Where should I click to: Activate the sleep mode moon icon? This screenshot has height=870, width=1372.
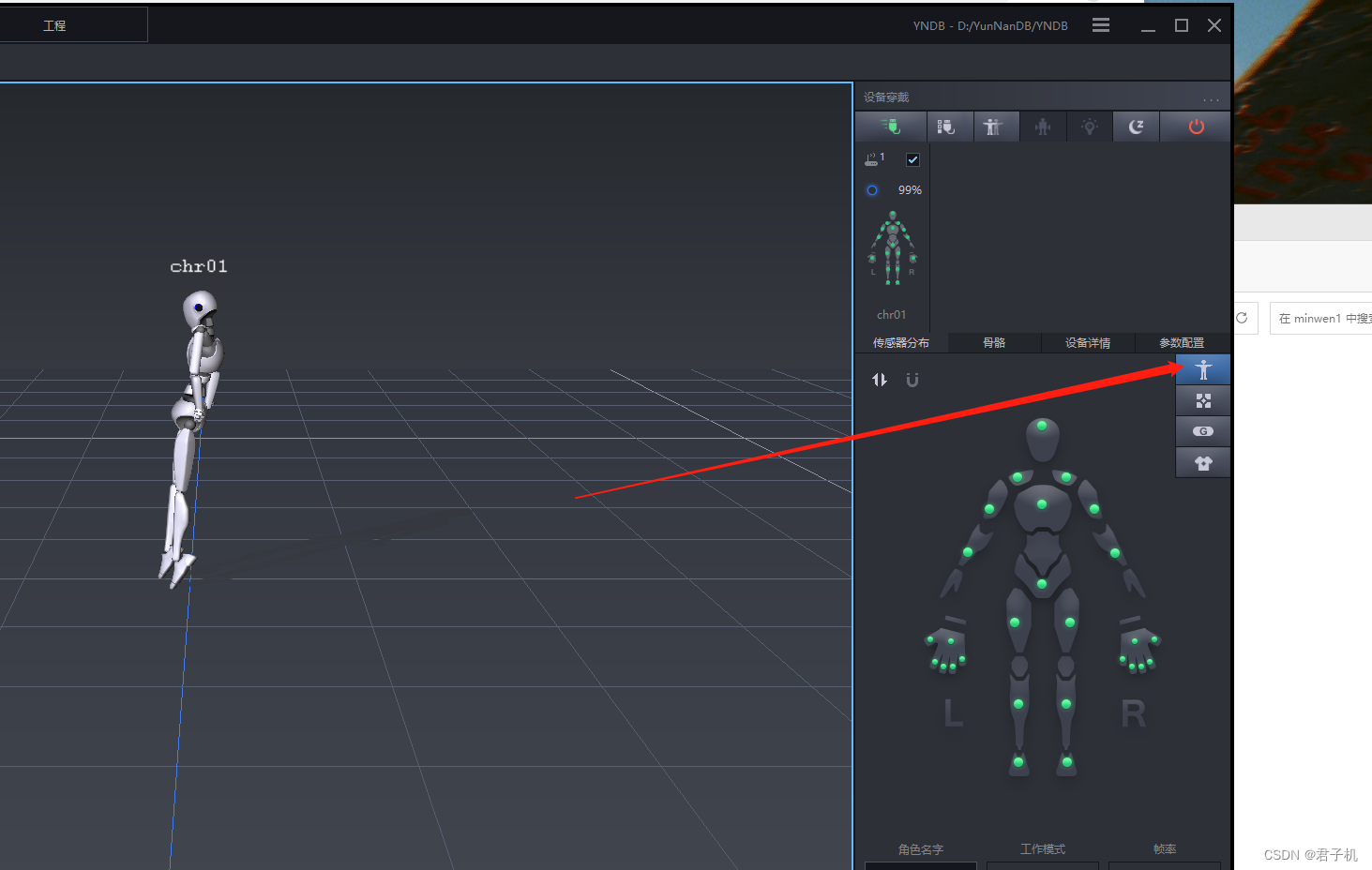(x=1136, y=127)
